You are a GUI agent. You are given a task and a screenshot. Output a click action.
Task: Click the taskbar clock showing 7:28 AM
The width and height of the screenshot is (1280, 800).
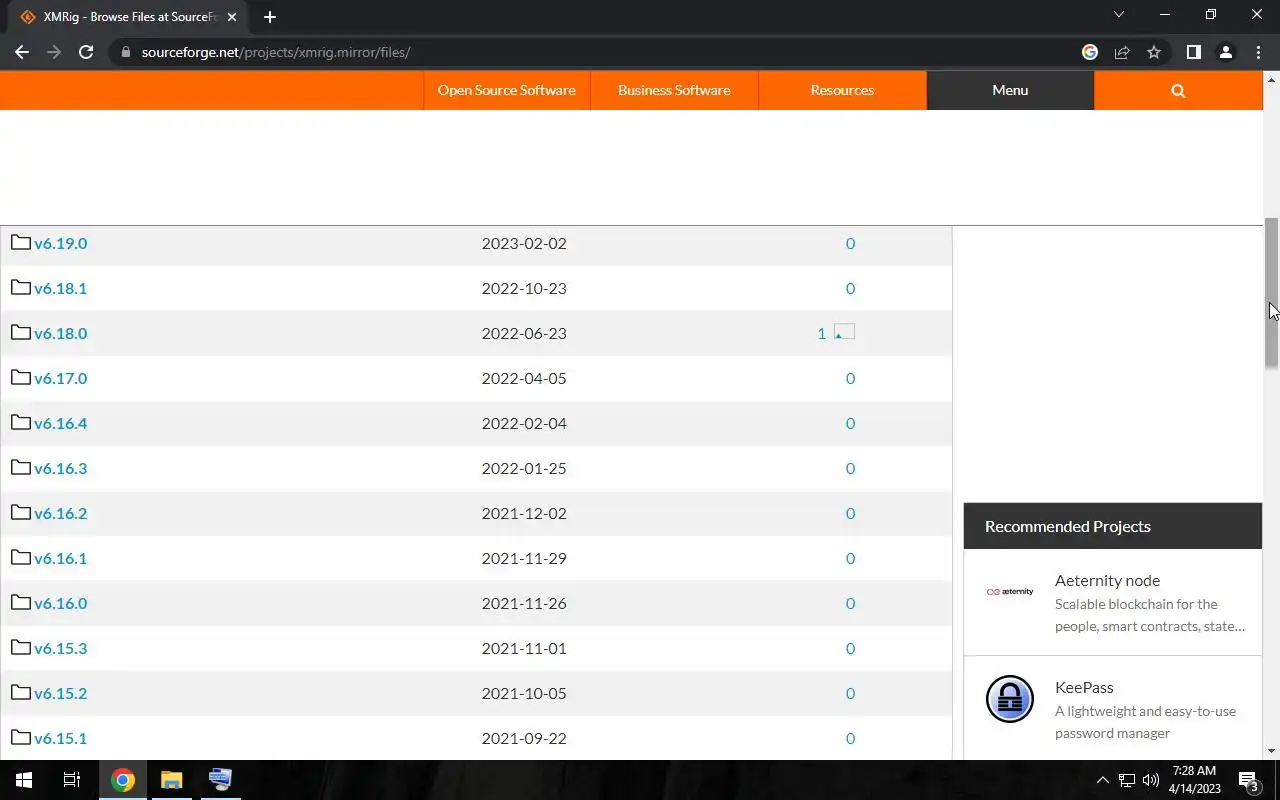click(1194, 780)
